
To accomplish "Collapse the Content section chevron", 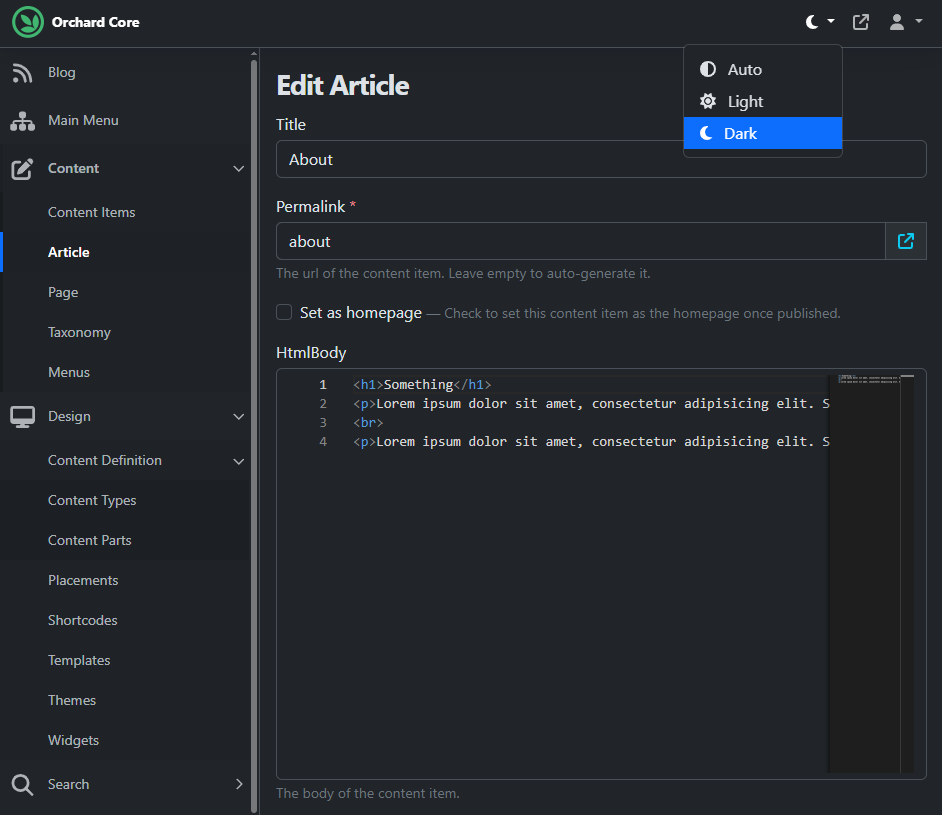I will point(239,169).
